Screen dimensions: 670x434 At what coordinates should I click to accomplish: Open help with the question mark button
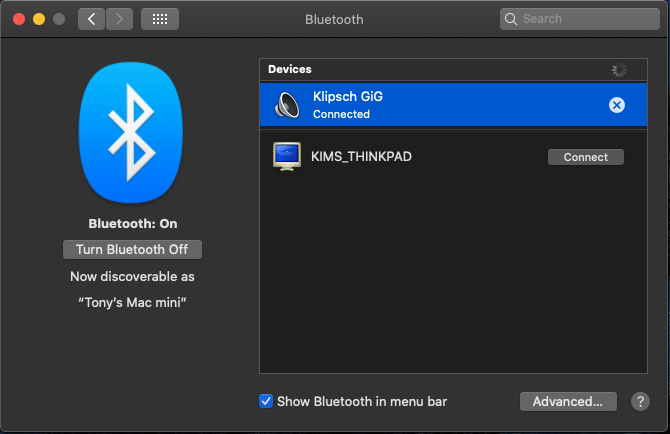coord(640,402)
